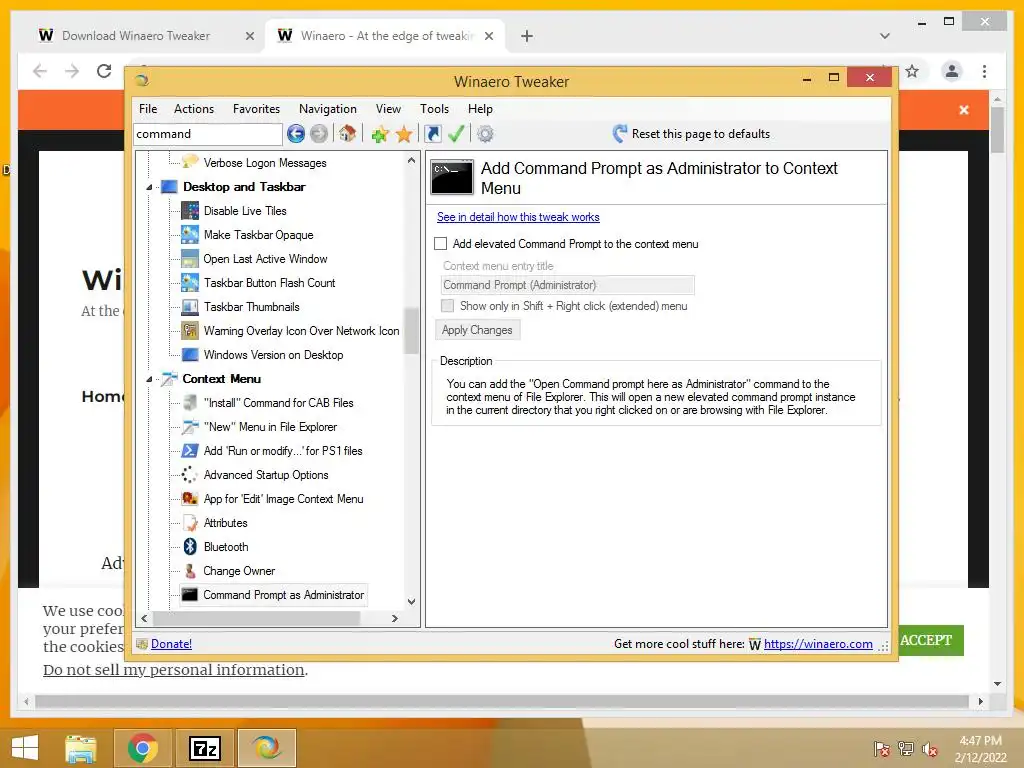Click Do not sell my personal information link
Viewport: 1024px width, 768px height.
coord(174,670)
